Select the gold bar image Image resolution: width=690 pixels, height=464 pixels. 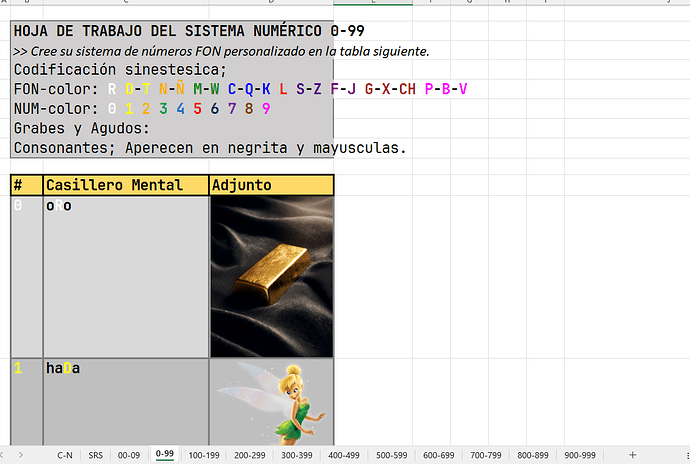[272, 276]
